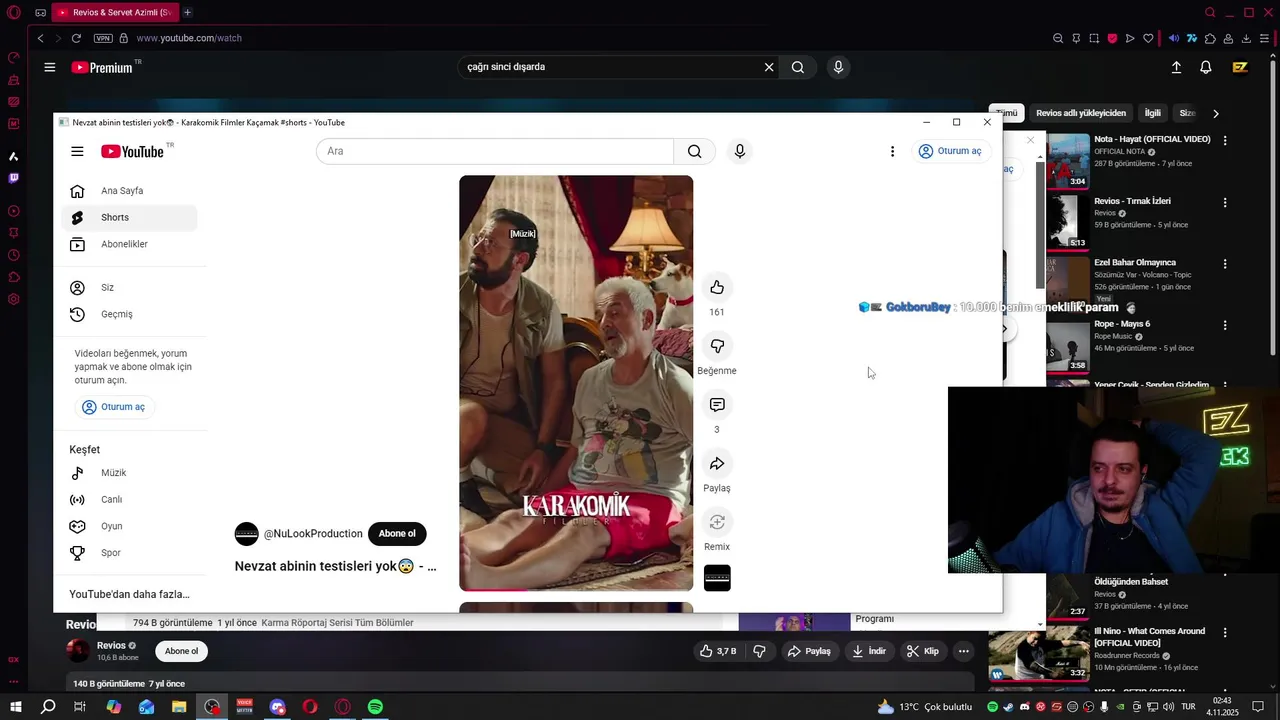Open the Opera extensions puzzle icon
This screenshot has height=720, width=1280.
coord(1211,38)
